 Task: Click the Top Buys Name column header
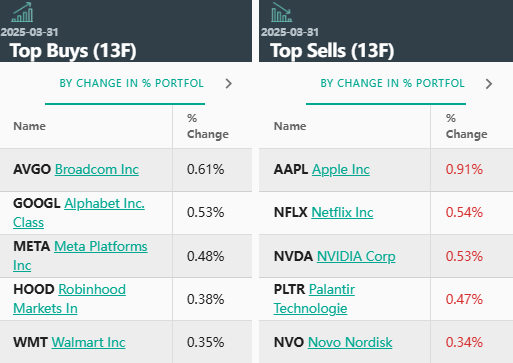tap(29, 126)
